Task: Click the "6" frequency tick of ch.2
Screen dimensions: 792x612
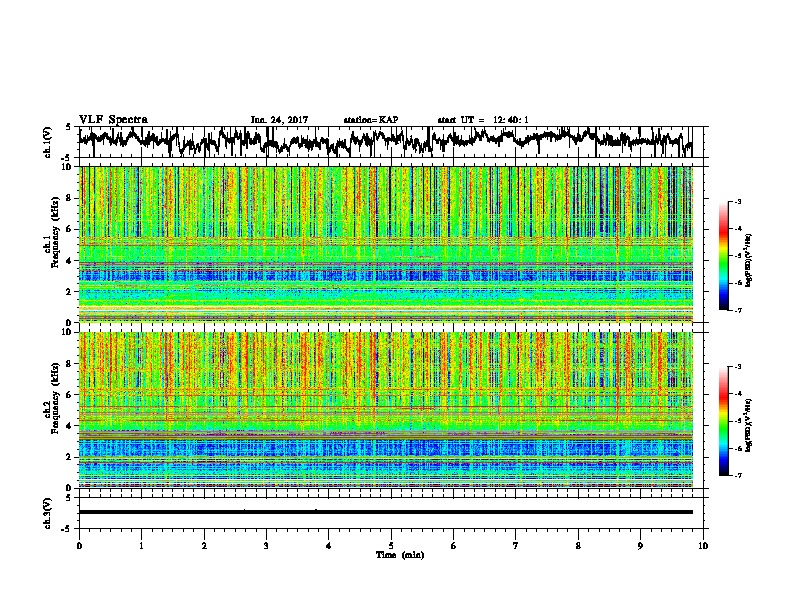Action: [x=70, y=395]
